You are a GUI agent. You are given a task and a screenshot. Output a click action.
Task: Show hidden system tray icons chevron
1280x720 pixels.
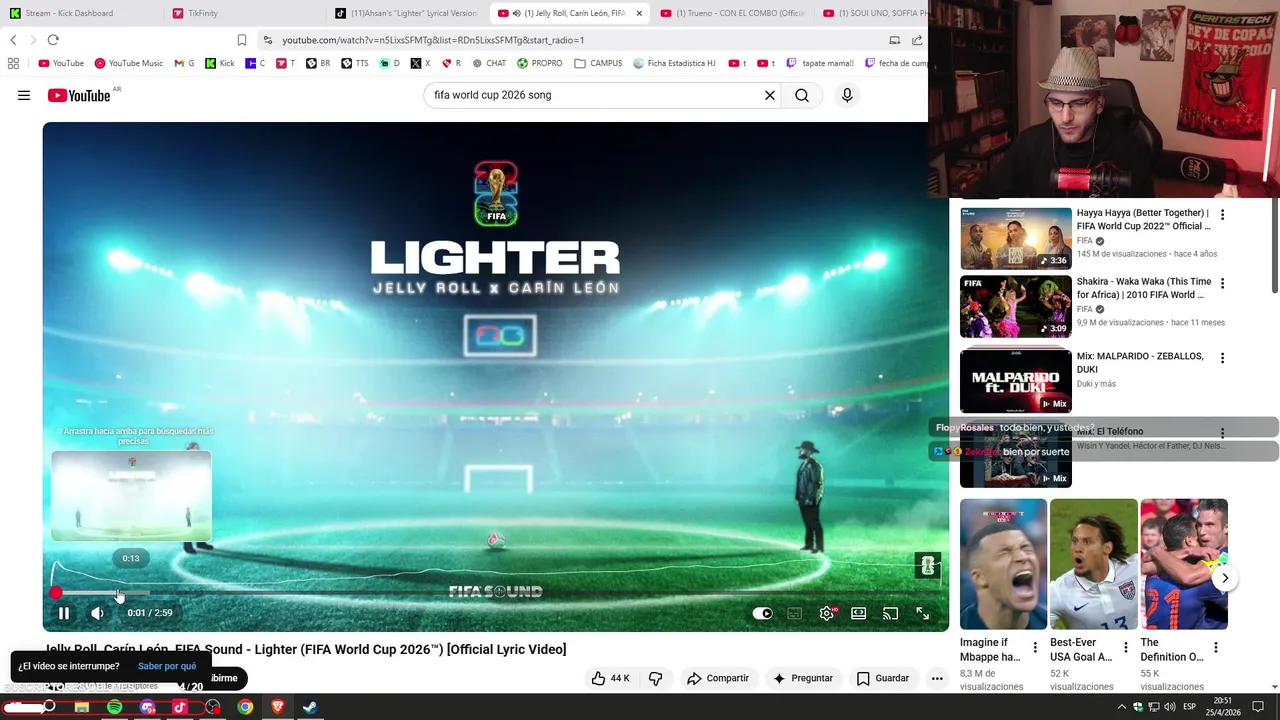[x=1121, y=707]
